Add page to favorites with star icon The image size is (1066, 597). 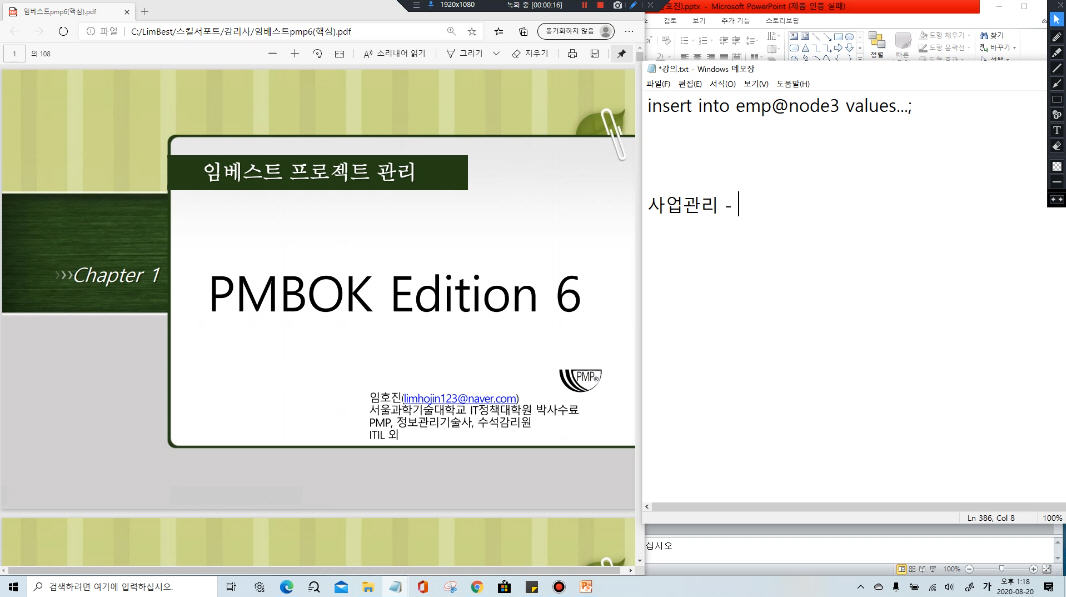[472, 31]
